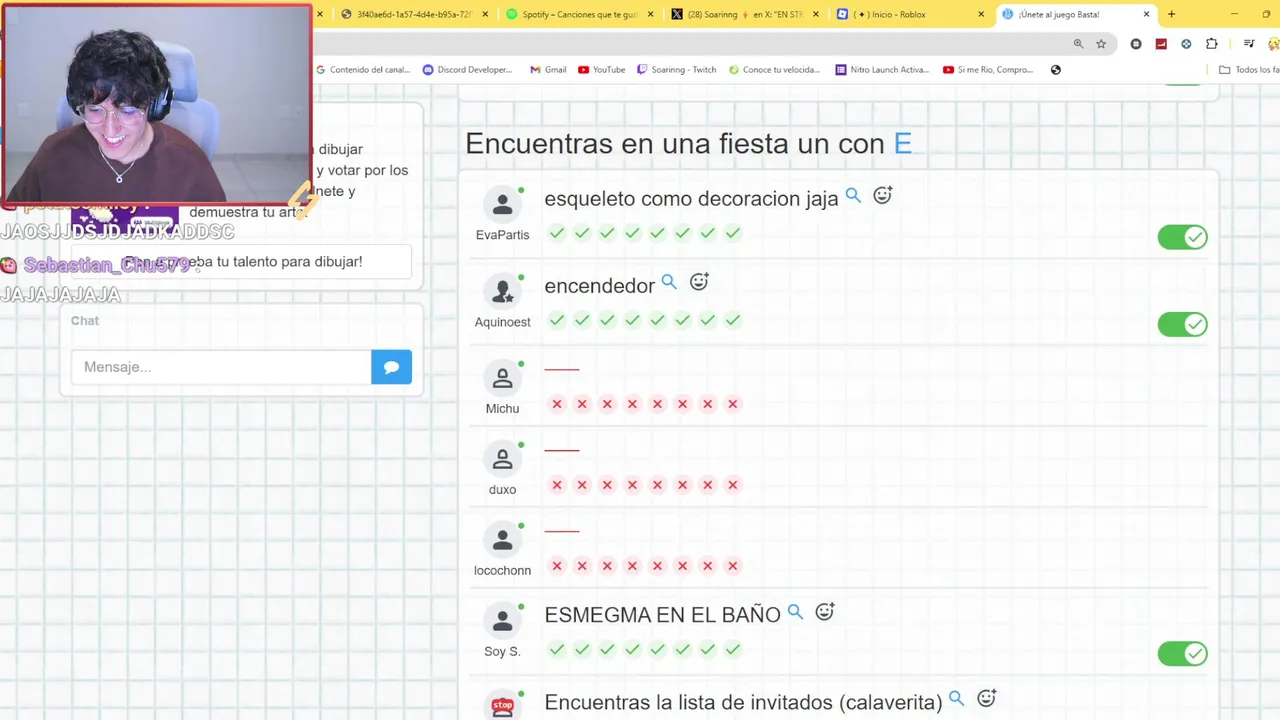The image size is (1280, 720).
Task: Open 'Contenido del canal' bookmark
Action: (364, 70)
